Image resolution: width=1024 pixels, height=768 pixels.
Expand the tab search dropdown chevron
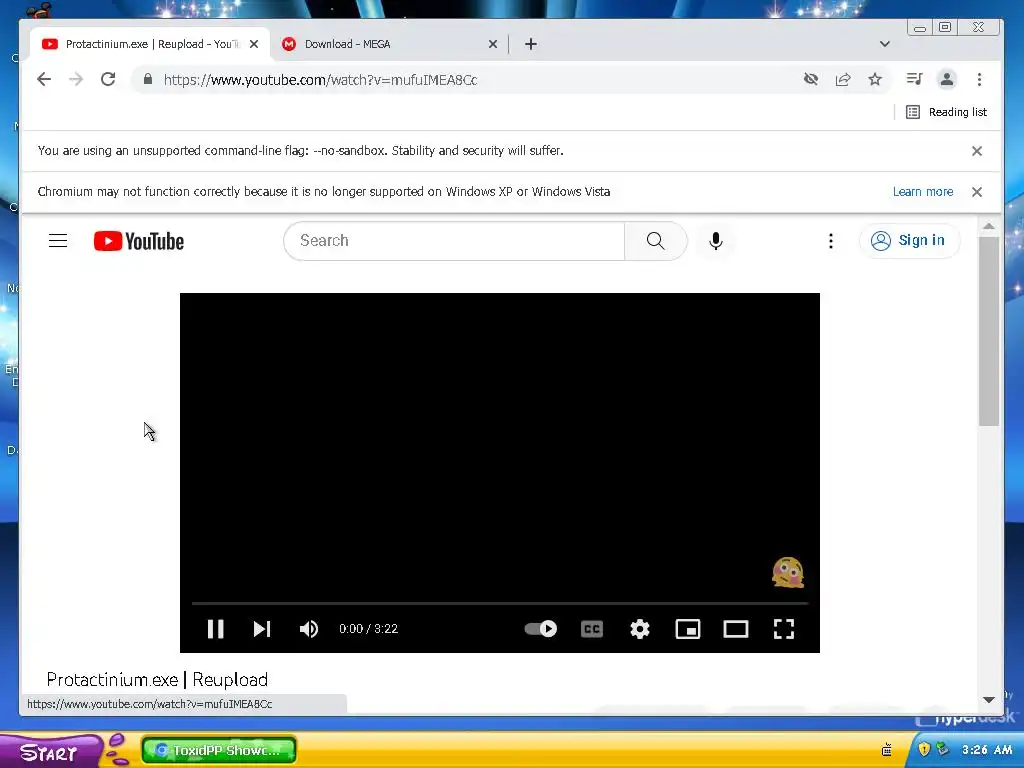tap(885, 44)
